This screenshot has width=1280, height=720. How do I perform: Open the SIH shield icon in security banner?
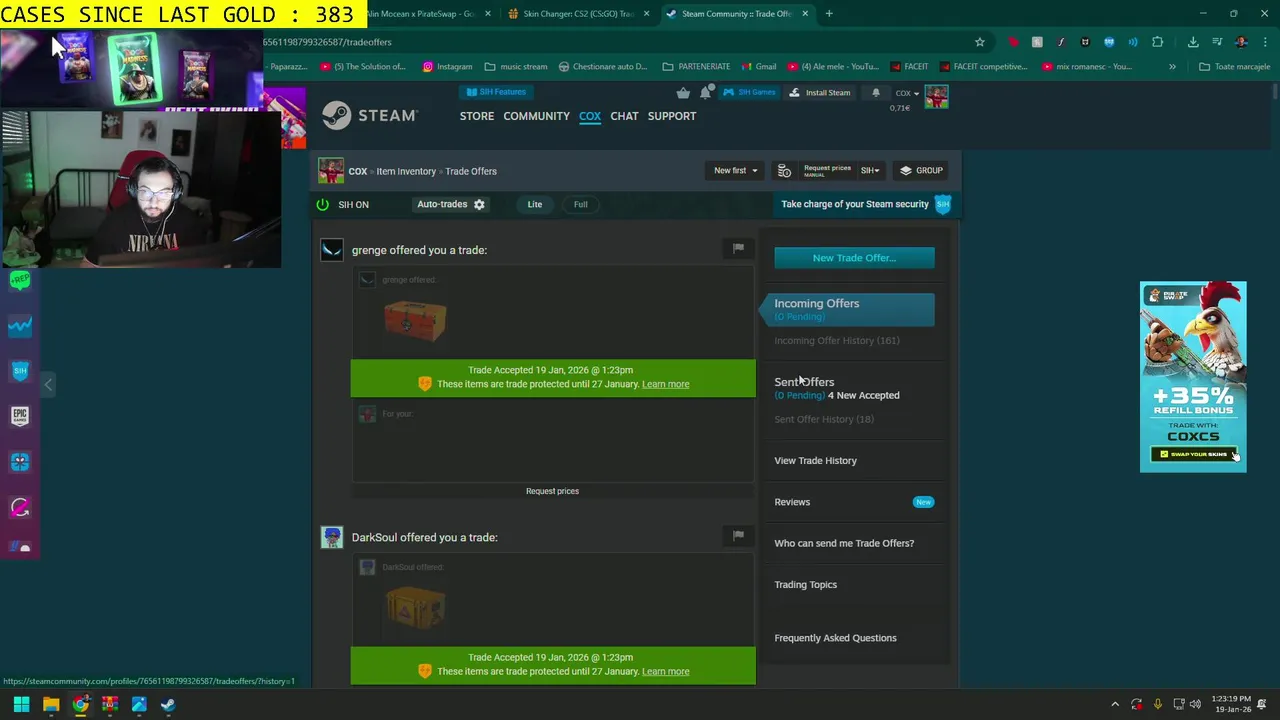pos(942,204)
